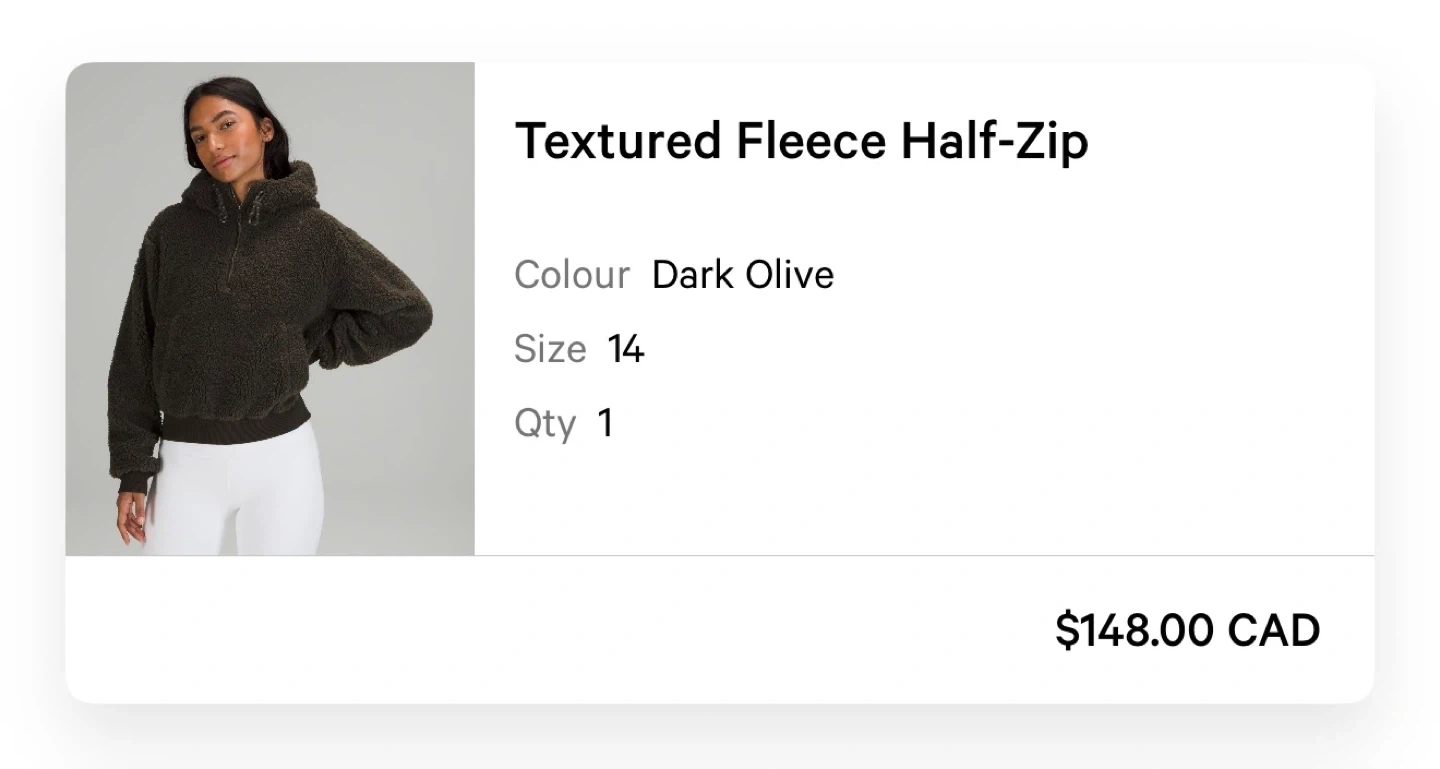The height and width of the screenshot is (769, 1440).
Task: Click the $148.00 price amount
Action: (1135, 630)
